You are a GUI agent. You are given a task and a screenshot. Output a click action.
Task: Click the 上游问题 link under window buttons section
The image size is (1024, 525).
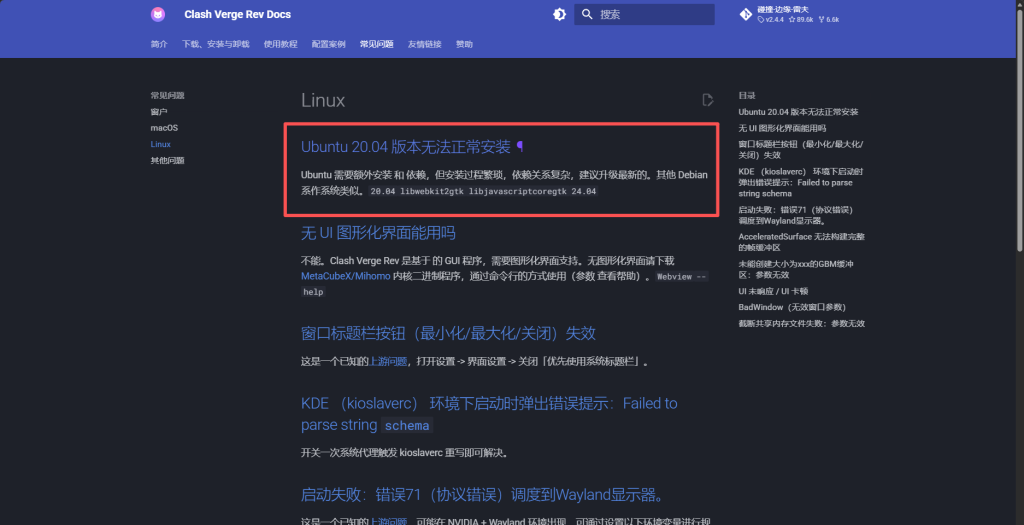click(388, 361)
